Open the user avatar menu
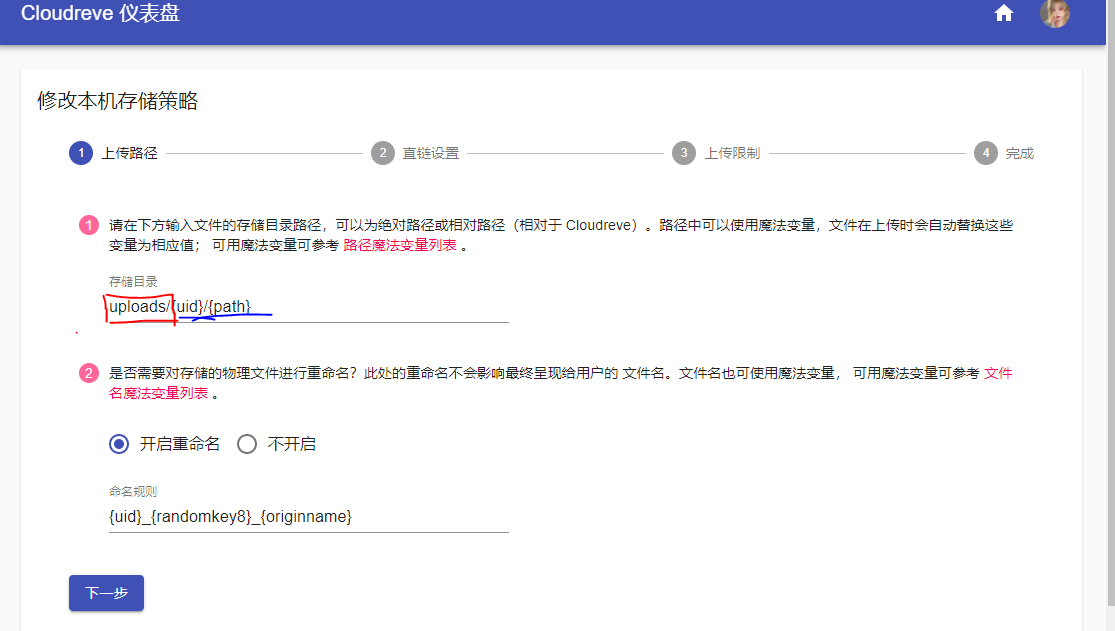Screen dimensions: 1115x631 click(1055, 14)
